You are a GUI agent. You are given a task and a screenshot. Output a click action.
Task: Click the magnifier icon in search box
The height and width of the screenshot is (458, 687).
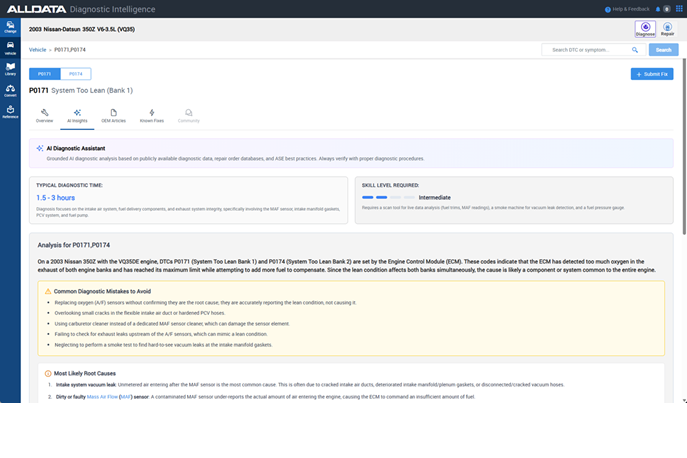pos(635,50)
